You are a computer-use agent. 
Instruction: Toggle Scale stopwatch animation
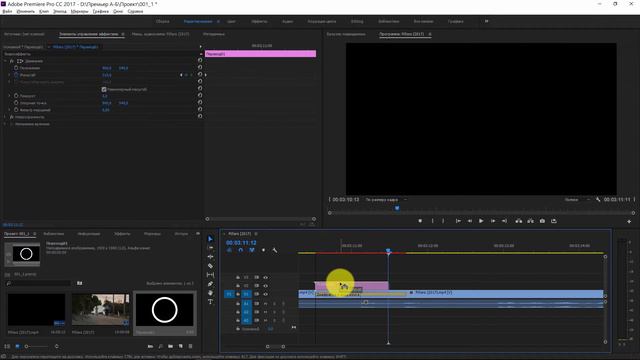[x=16, y=75]
